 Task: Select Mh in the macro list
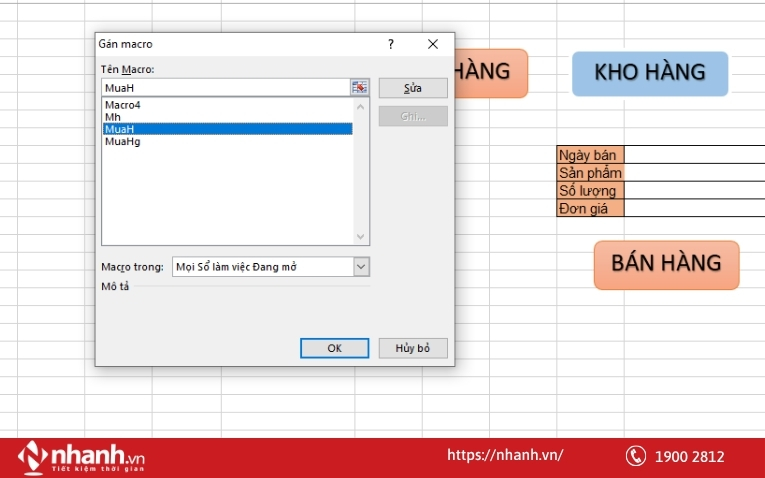click(x=113, y=117)
